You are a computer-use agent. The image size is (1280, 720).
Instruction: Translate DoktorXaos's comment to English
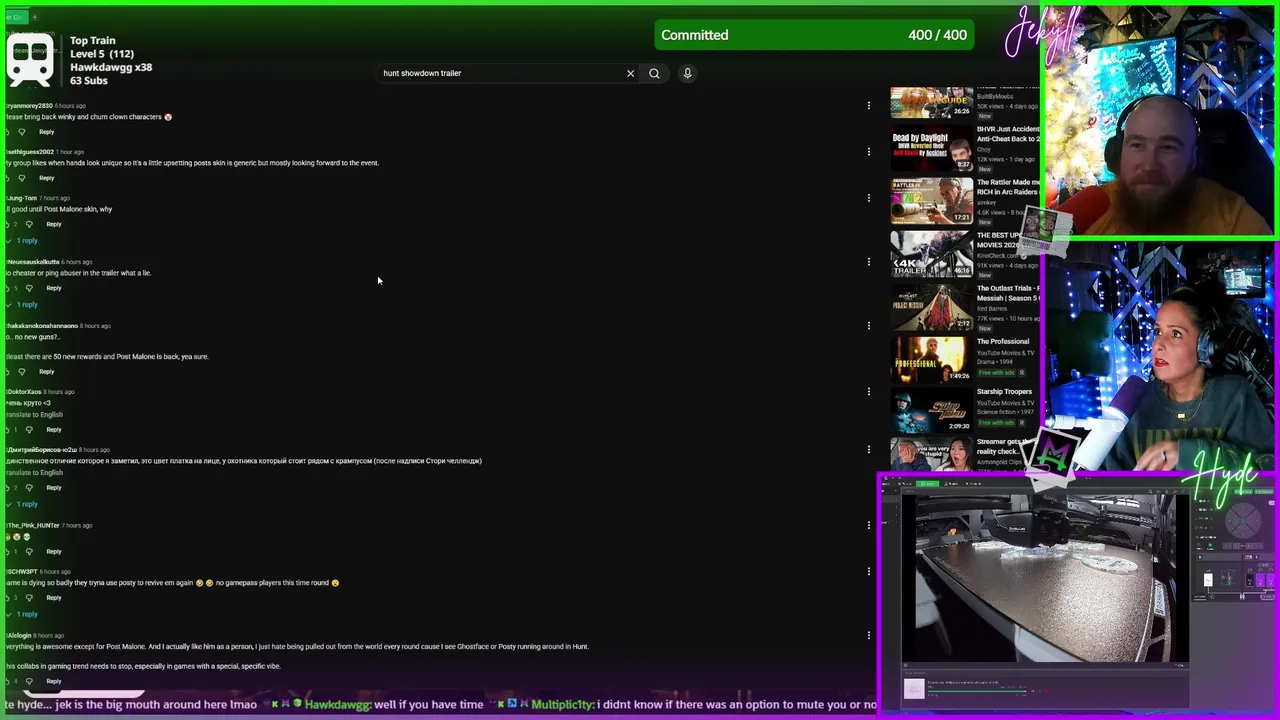[35, 415]
